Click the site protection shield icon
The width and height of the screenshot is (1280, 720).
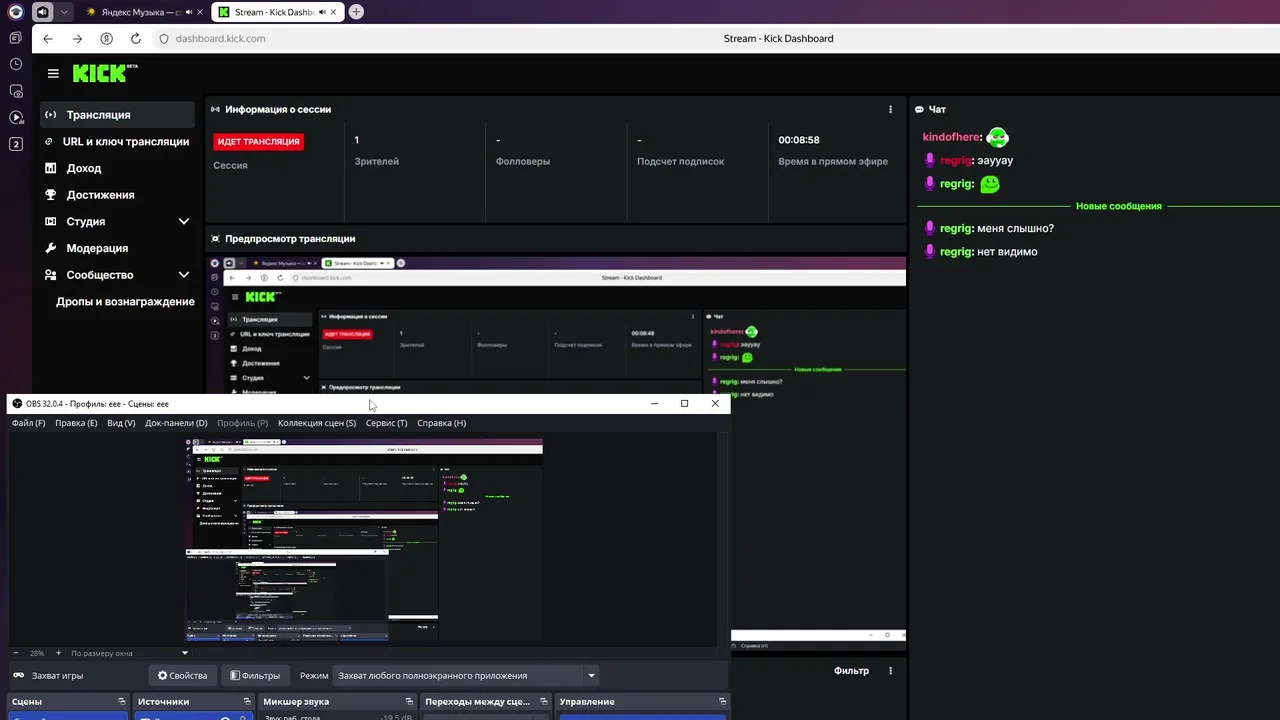(164, 39)
